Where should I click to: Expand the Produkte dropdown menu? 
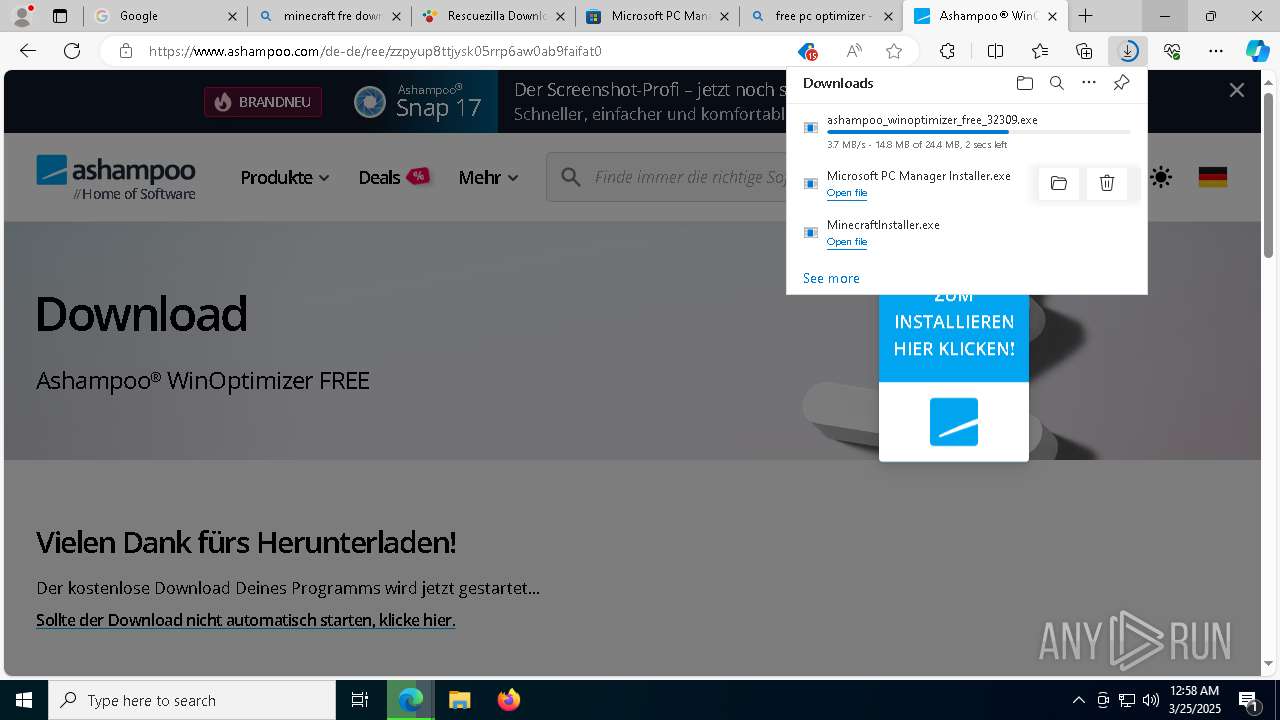click(285, 177)
